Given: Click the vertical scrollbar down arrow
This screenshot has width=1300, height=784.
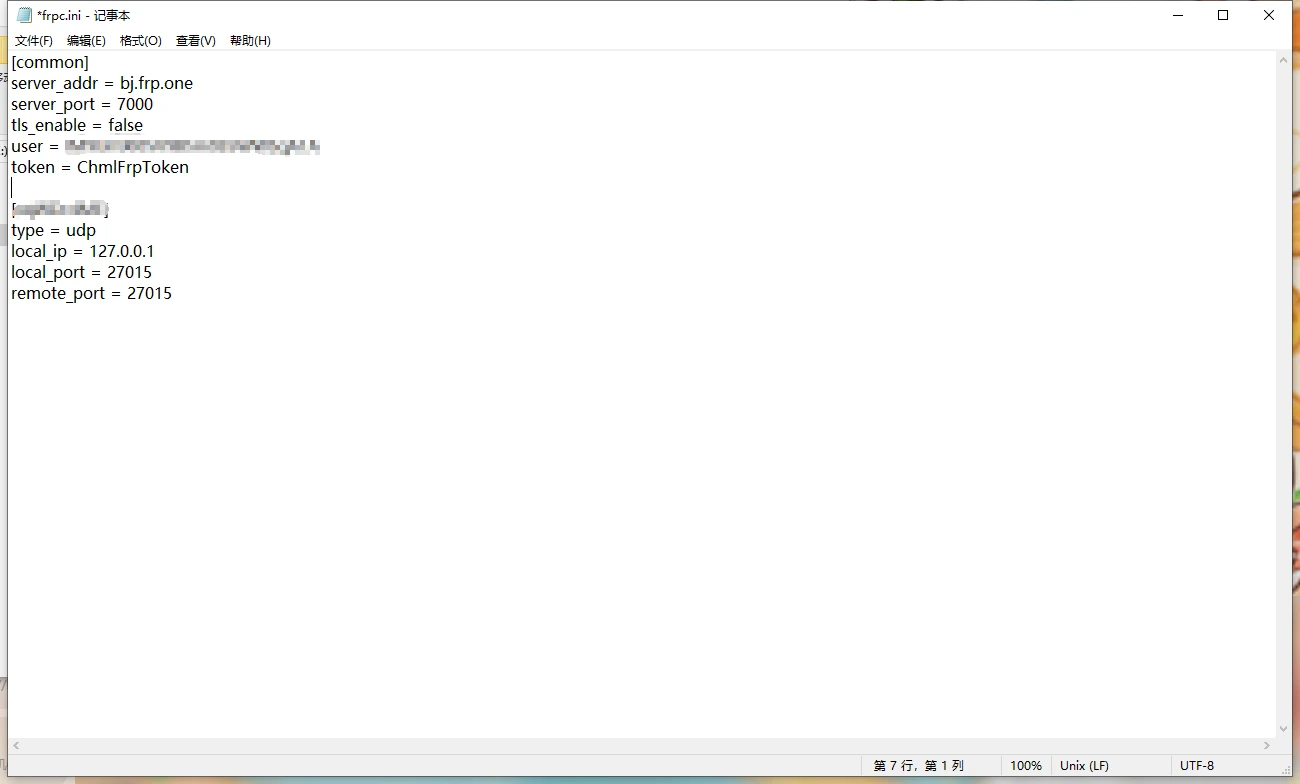Looking at the screenshot, I should [1284, 729].
